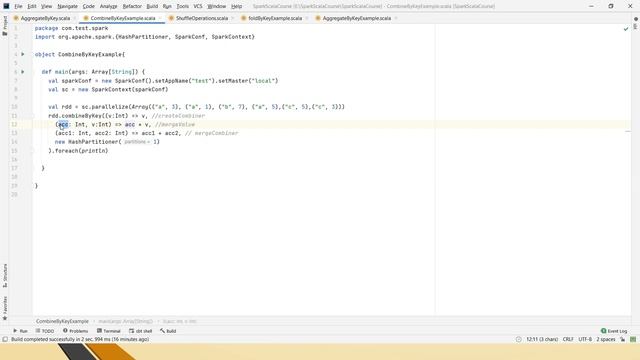Open the Run menu
This screenshot has height=360, width=640.
(x=167, y=7)
